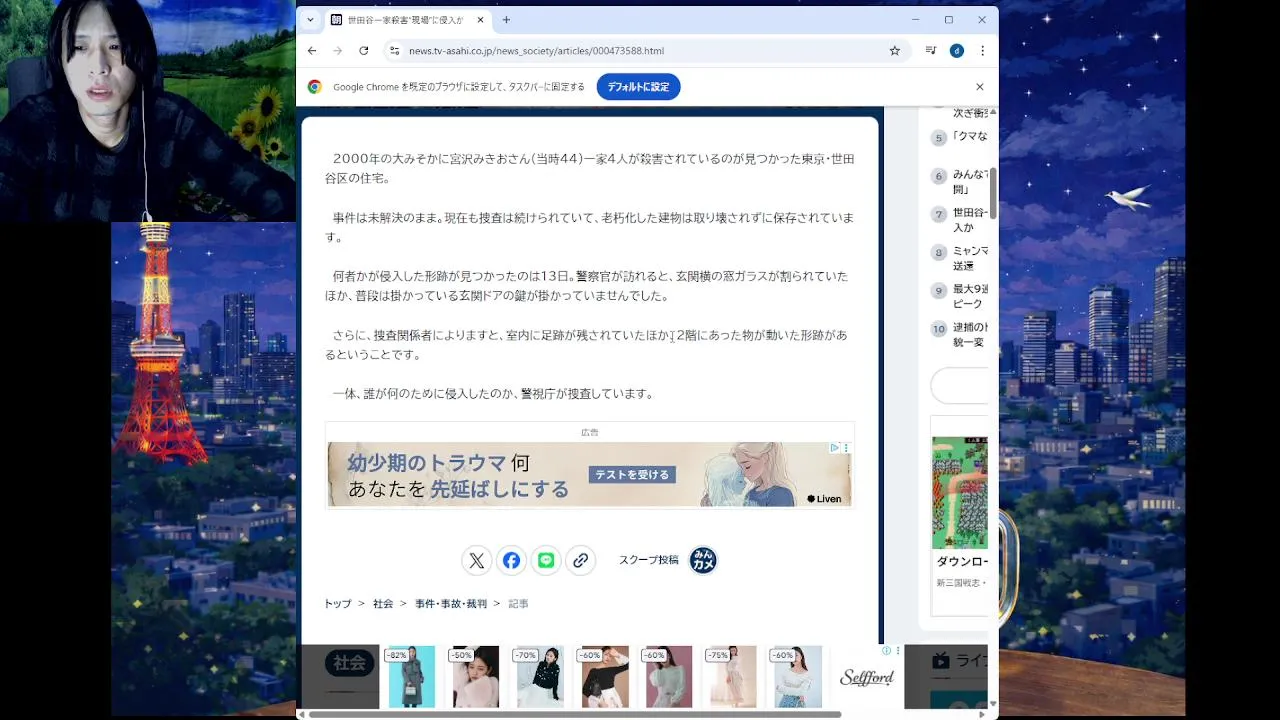This screenshot has width=1280, height=720.
Task: Open the media control icon in toolbar
Action: click(x=931, y=50)
